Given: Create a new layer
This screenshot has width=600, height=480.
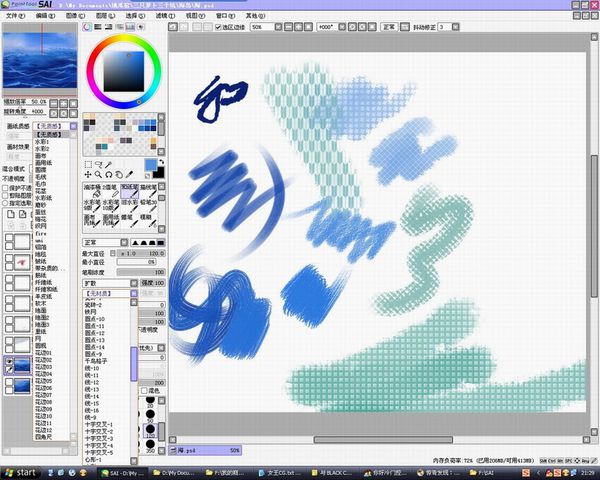Looking at the screenshot, I should (11, 214).
